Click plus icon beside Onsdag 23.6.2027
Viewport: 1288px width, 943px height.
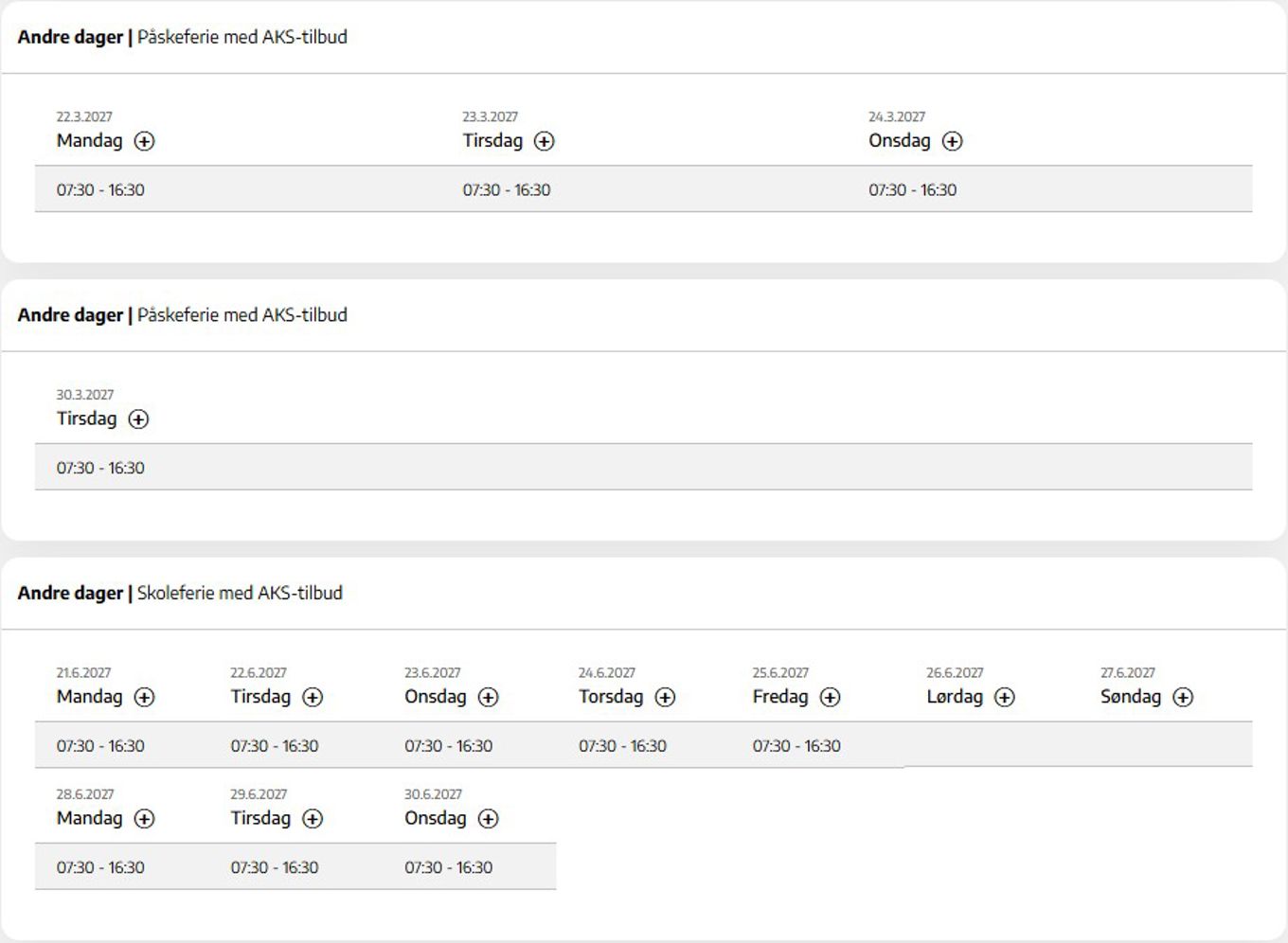tap(488, 697)
